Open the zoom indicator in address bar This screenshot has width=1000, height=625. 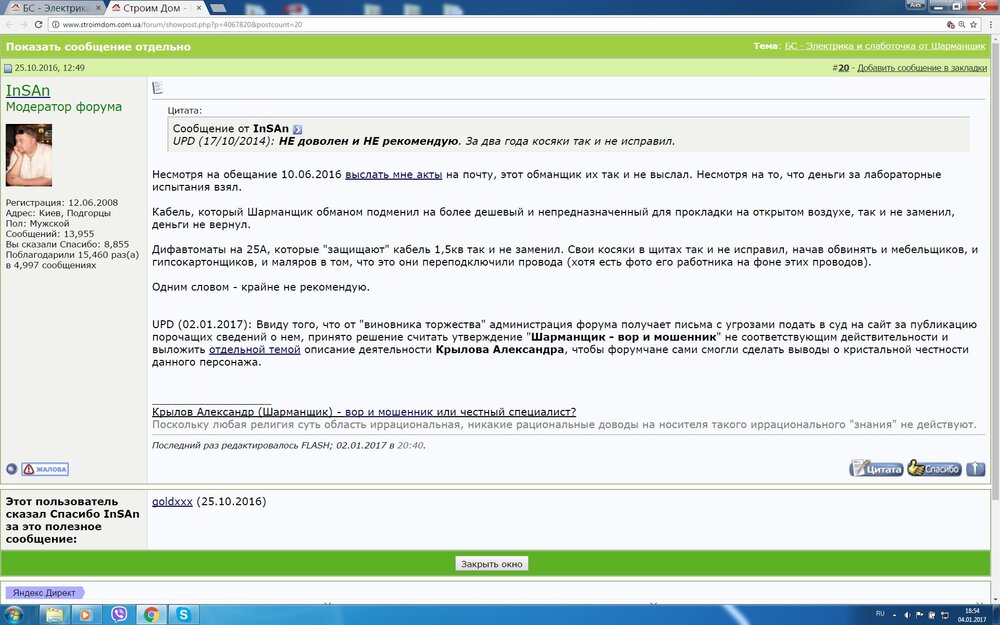point(962,24)
